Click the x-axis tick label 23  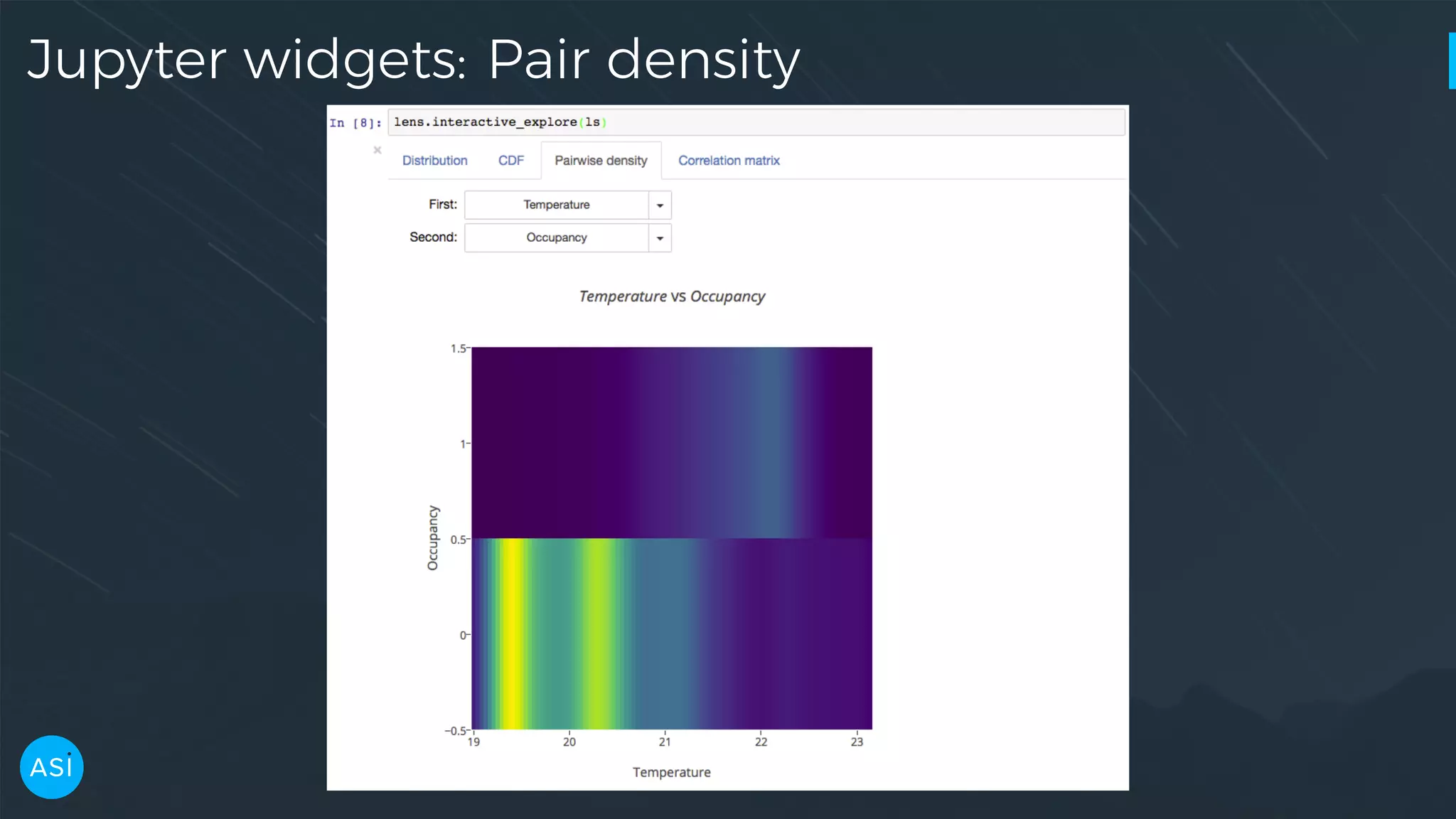point(857,742)
